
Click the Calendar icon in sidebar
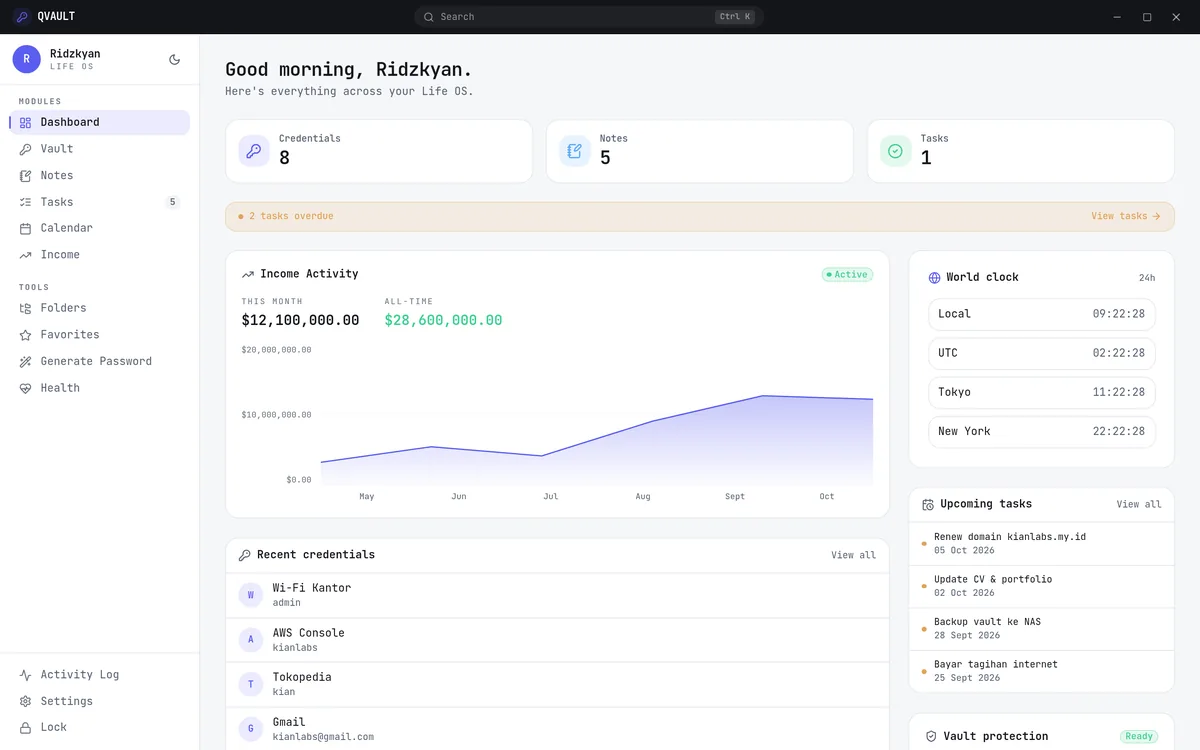pos(26,228)
